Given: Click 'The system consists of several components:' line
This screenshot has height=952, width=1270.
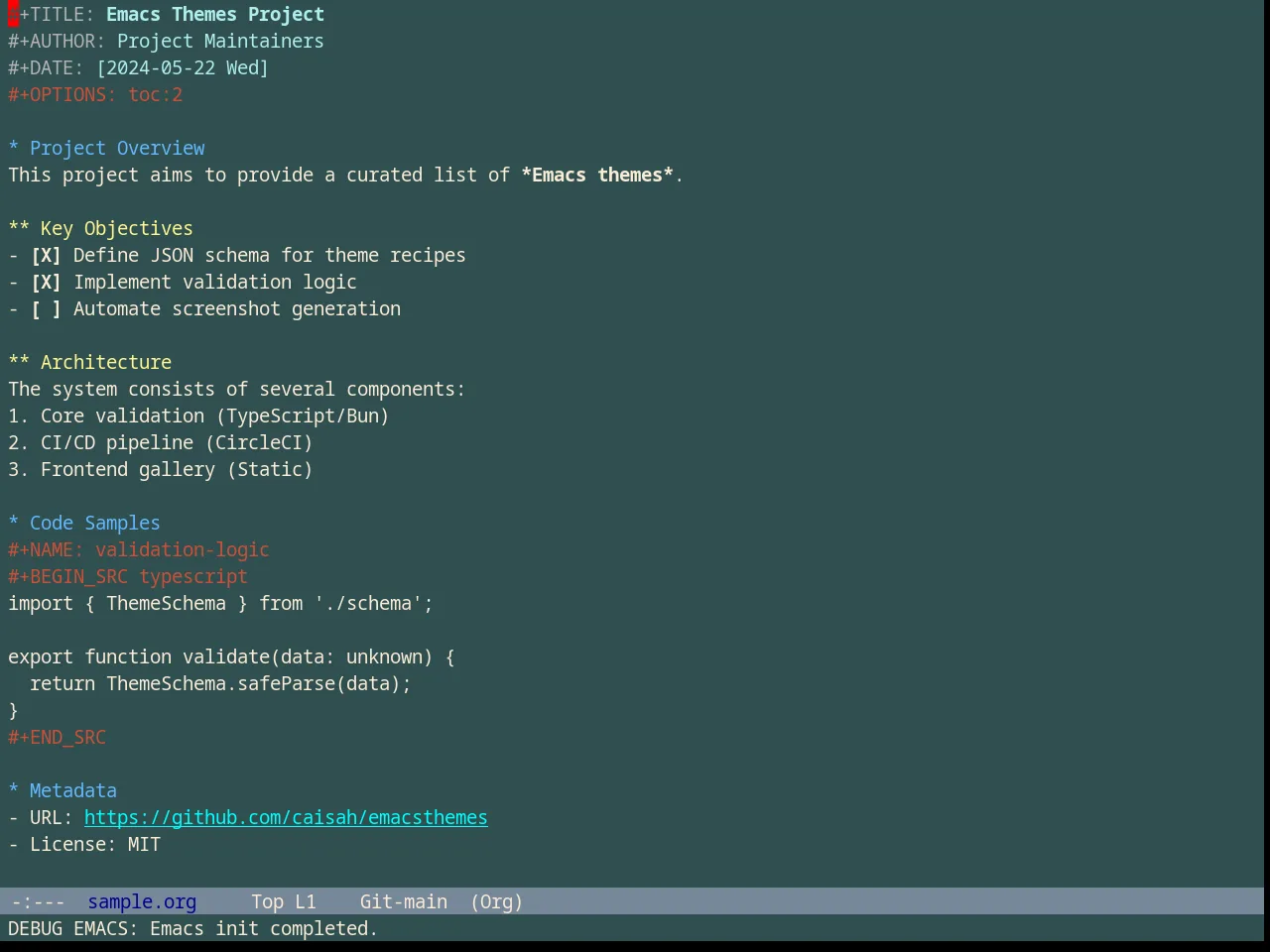Looking at the screenshot, I should 237,389.
